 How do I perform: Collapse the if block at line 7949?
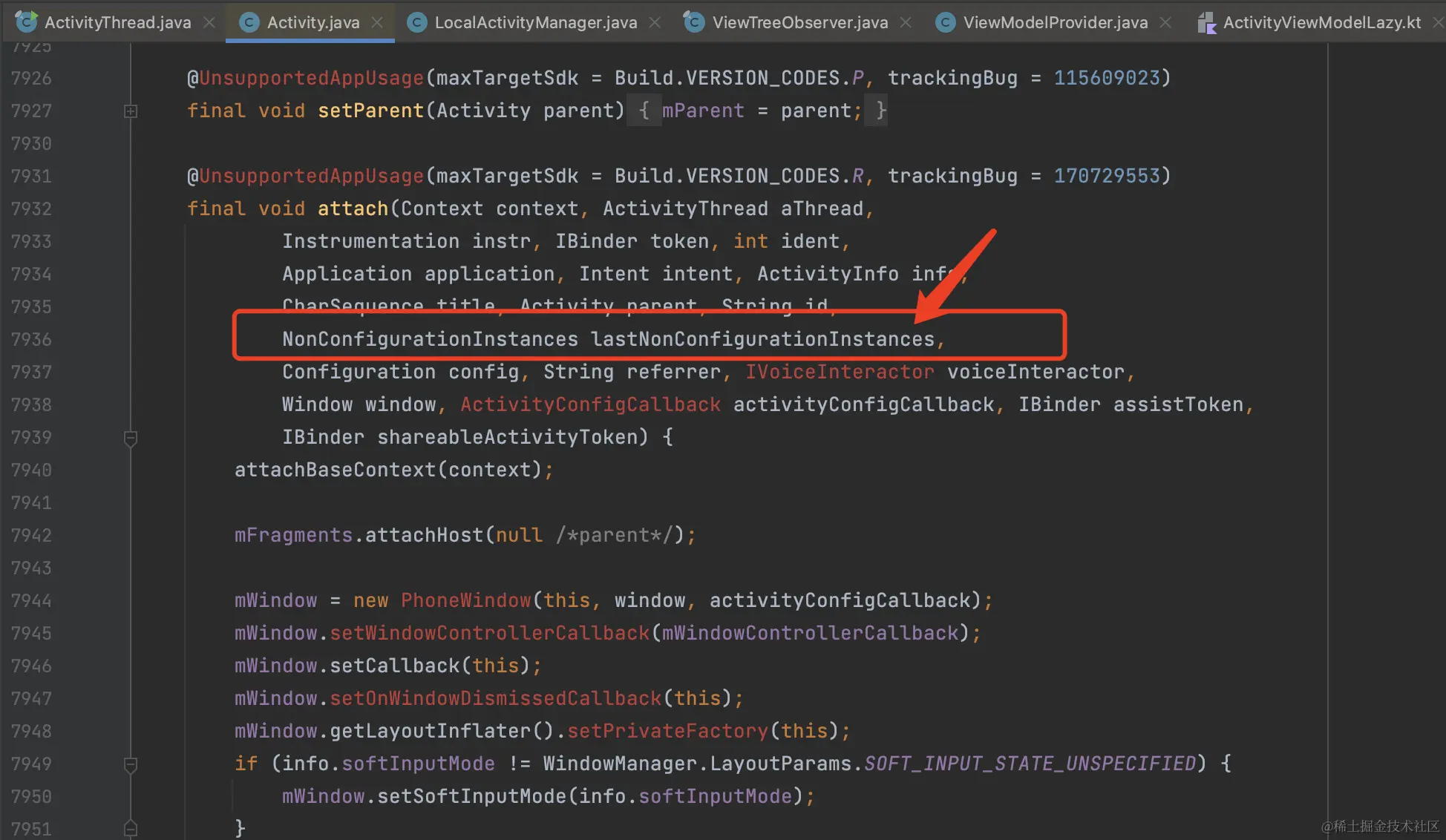131,764
